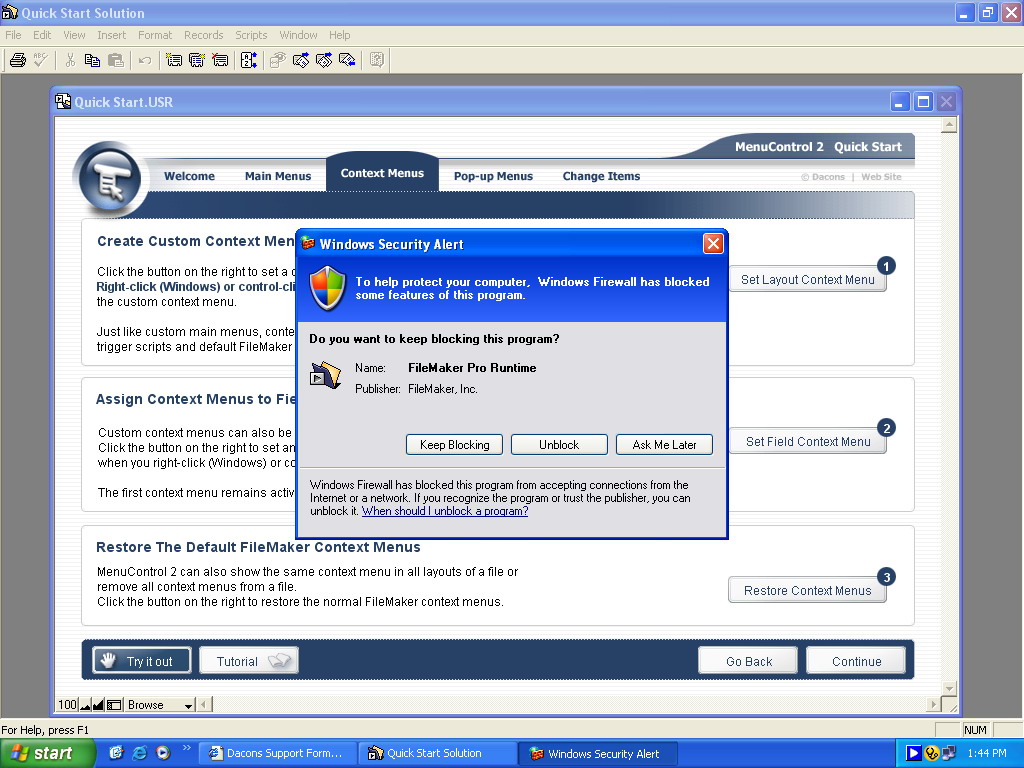Select the Context Menus tab
This screenshot has height=768, width=1024.
[x=382, y=173]
